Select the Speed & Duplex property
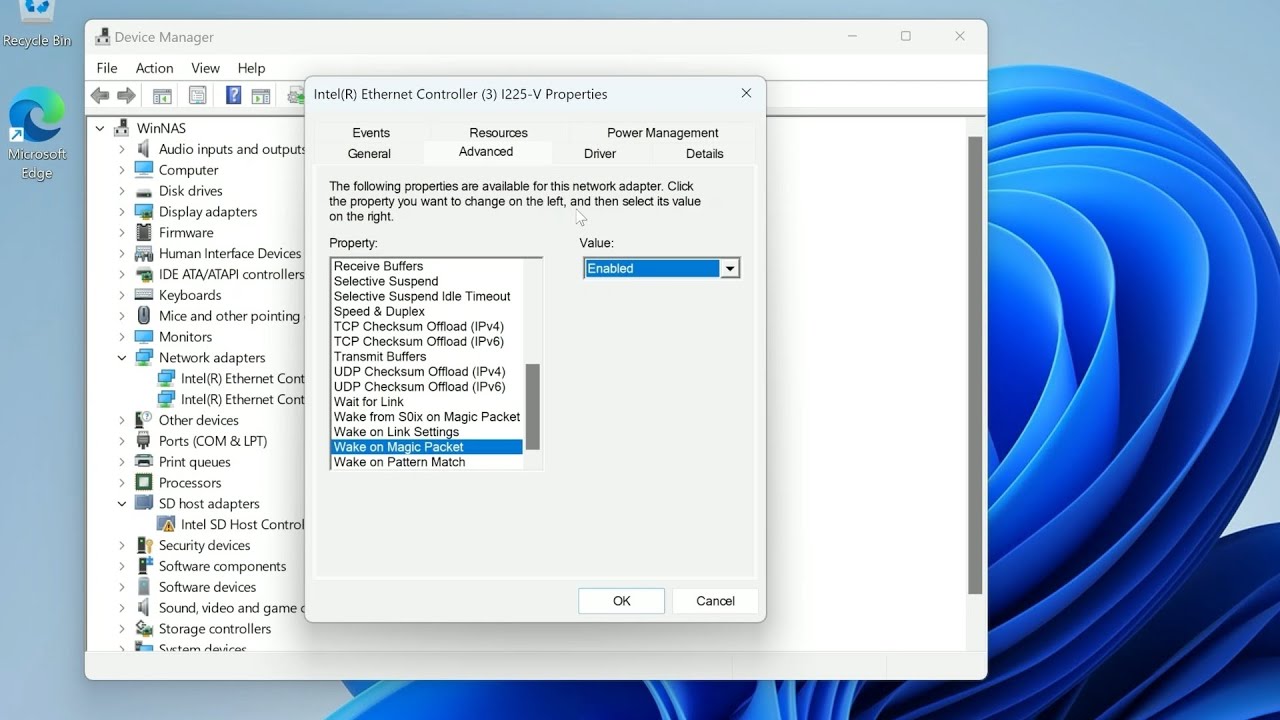 pyautogui.click(x=379, y=311)
